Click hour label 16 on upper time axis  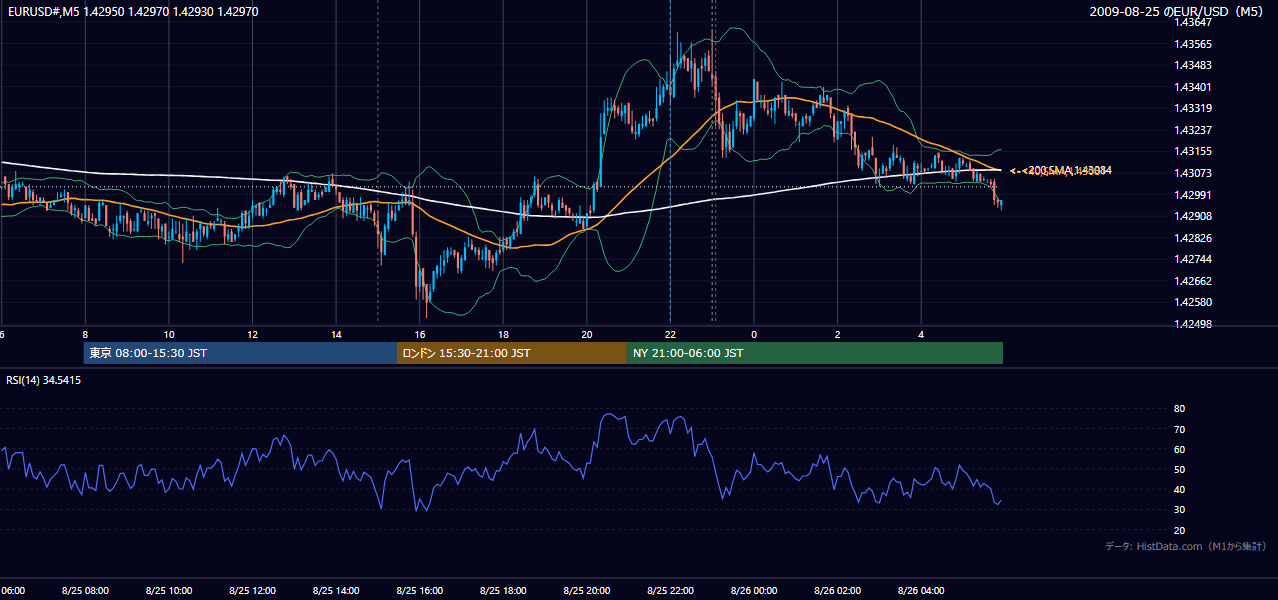(420, 335)
